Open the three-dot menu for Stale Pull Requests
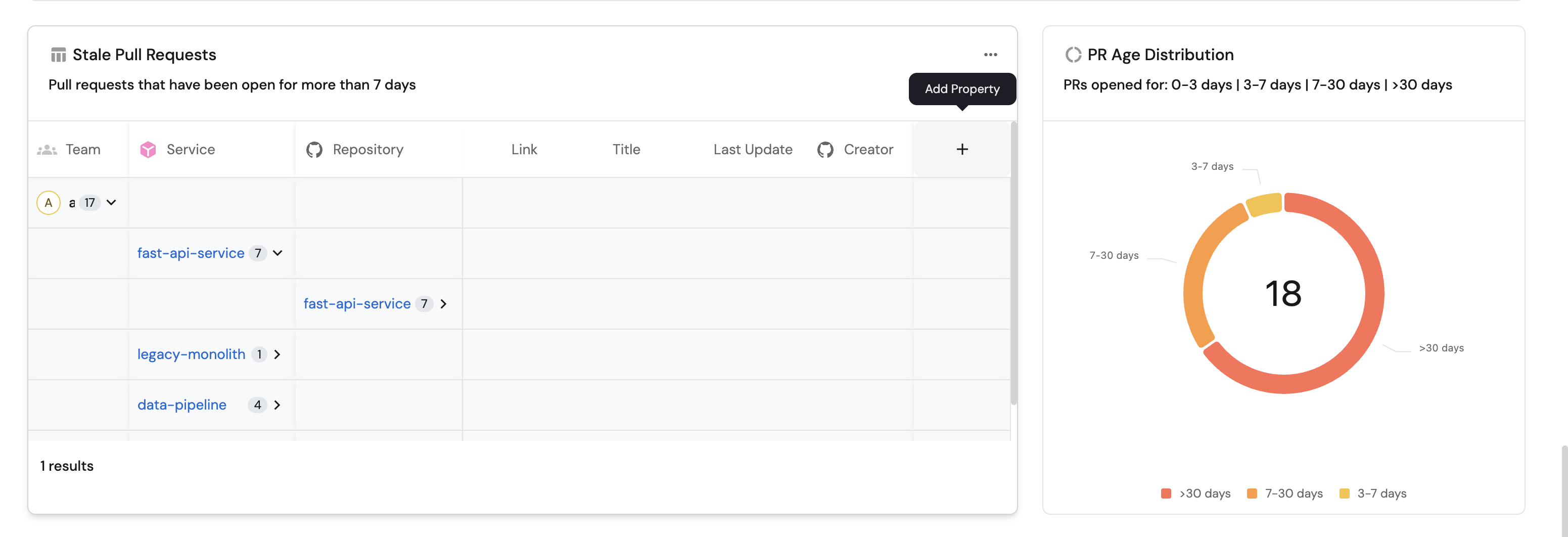 tap(990, 55)
